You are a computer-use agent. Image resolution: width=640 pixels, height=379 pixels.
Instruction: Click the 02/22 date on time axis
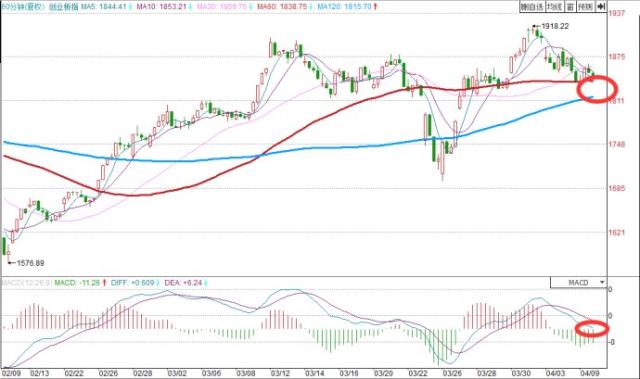point(74,373)
